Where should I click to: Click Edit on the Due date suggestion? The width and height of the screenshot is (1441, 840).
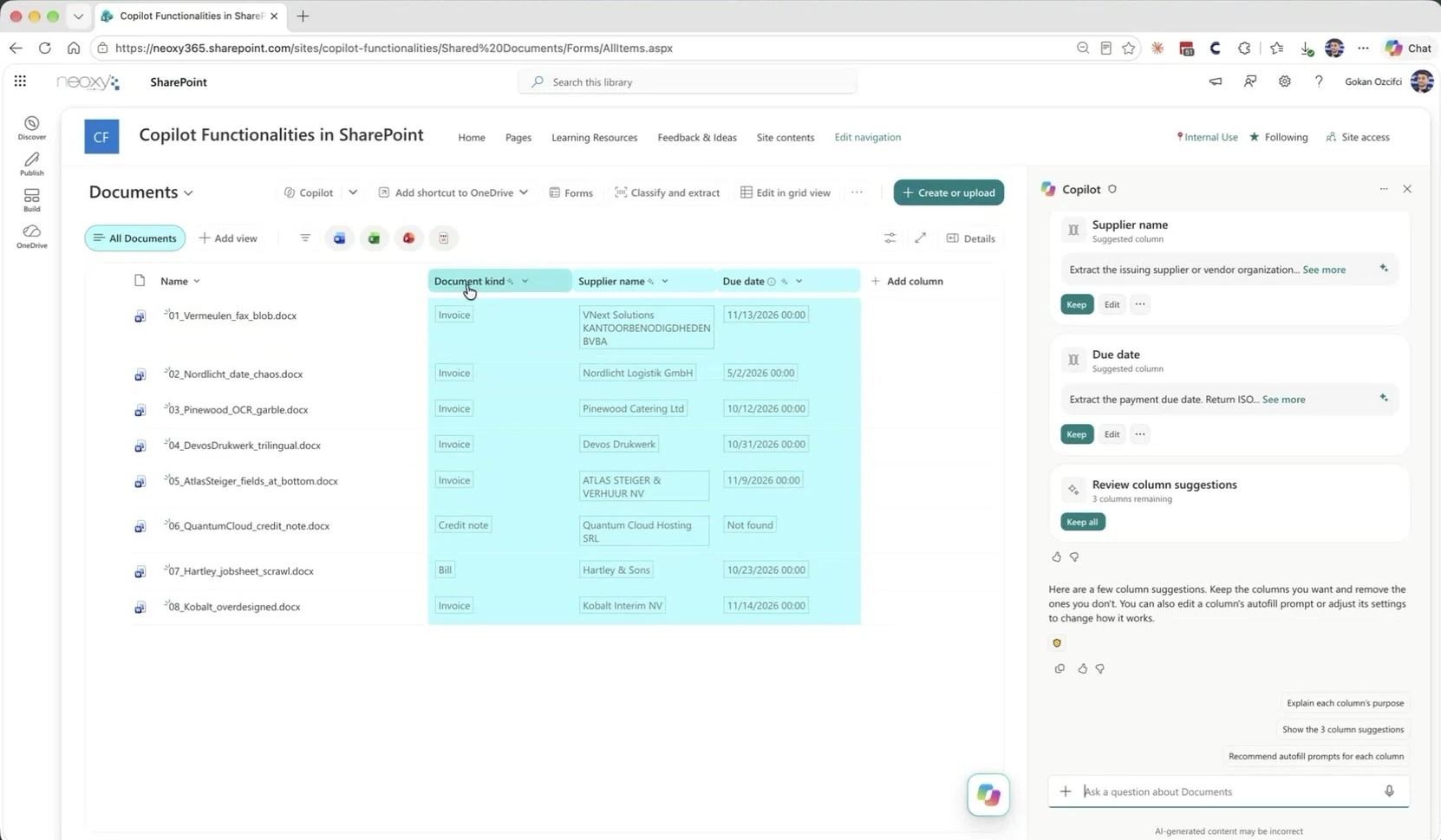(1112, 434)
